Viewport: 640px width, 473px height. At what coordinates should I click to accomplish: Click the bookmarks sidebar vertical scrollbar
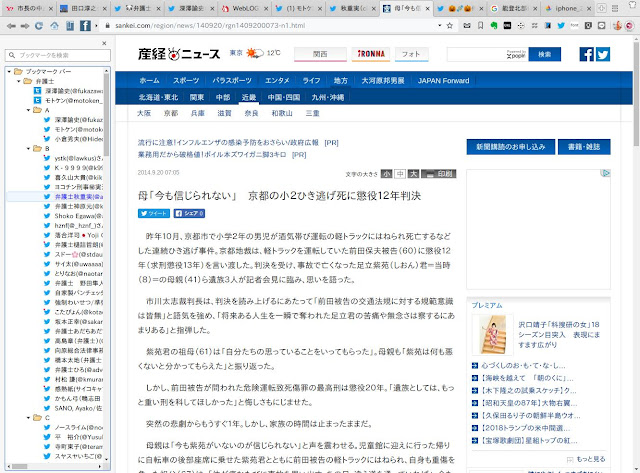point(107,115)
